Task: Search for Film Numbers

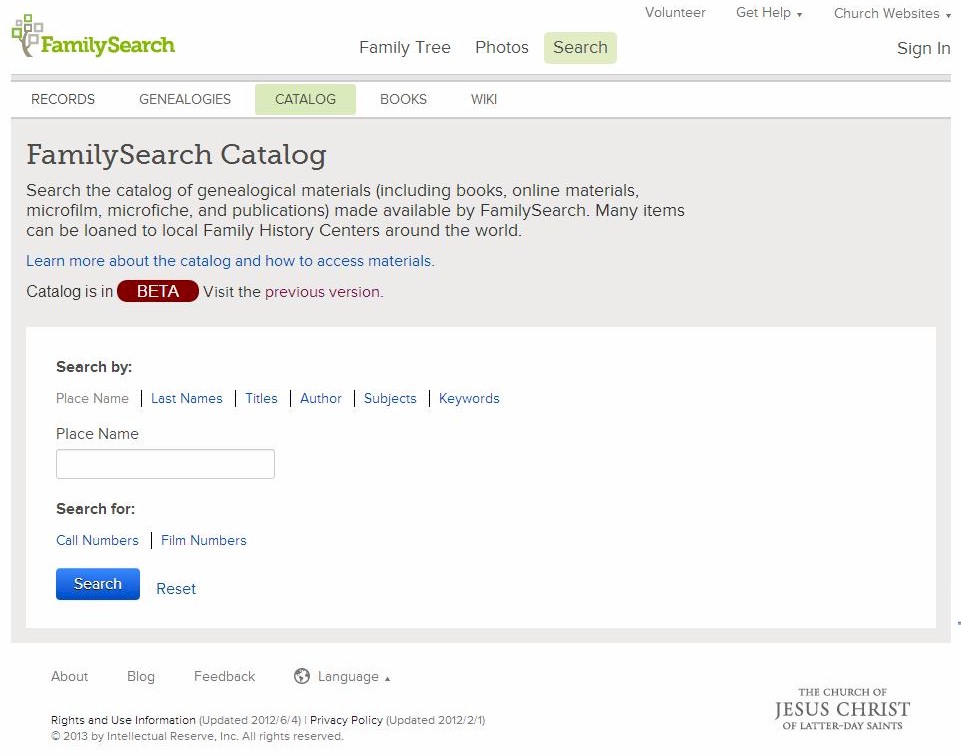Action: (x=203, y=540)
